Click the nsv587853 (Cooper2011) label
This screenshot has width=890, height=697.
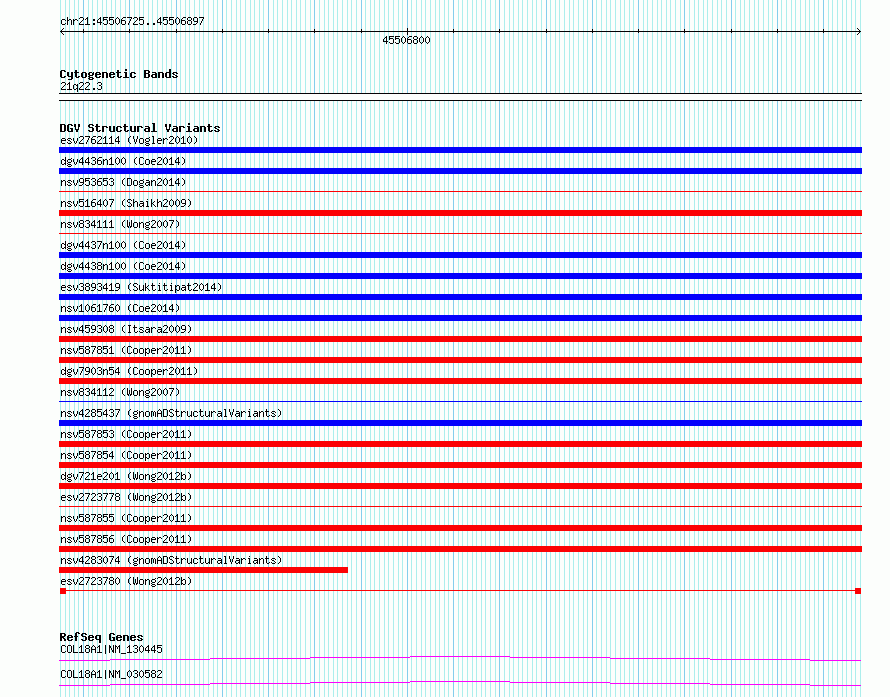click(x=126, y=434)
